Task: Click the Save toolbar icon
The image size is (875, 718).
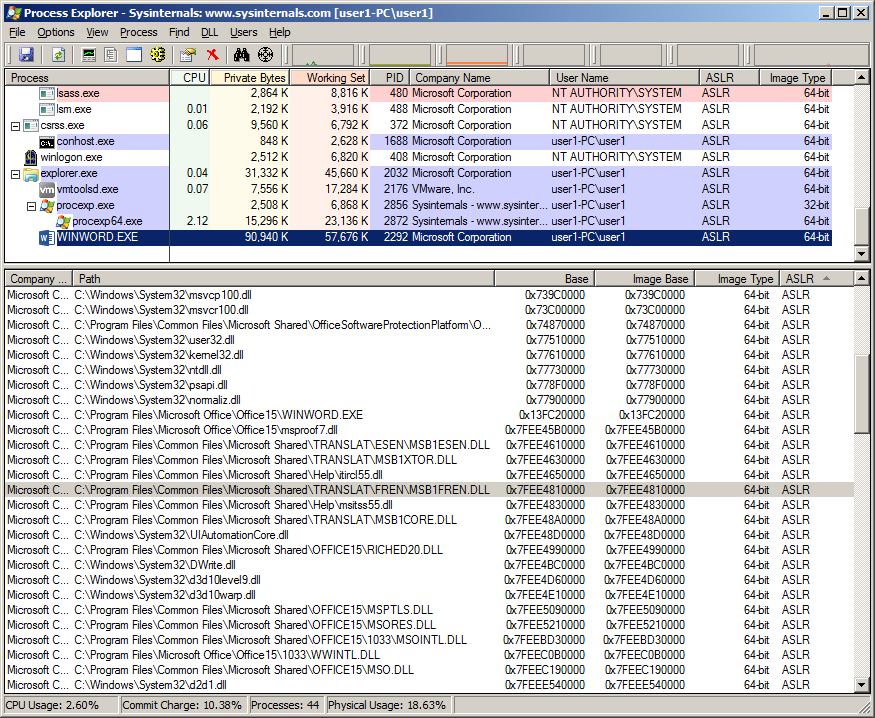Action: tap(26, 55)
